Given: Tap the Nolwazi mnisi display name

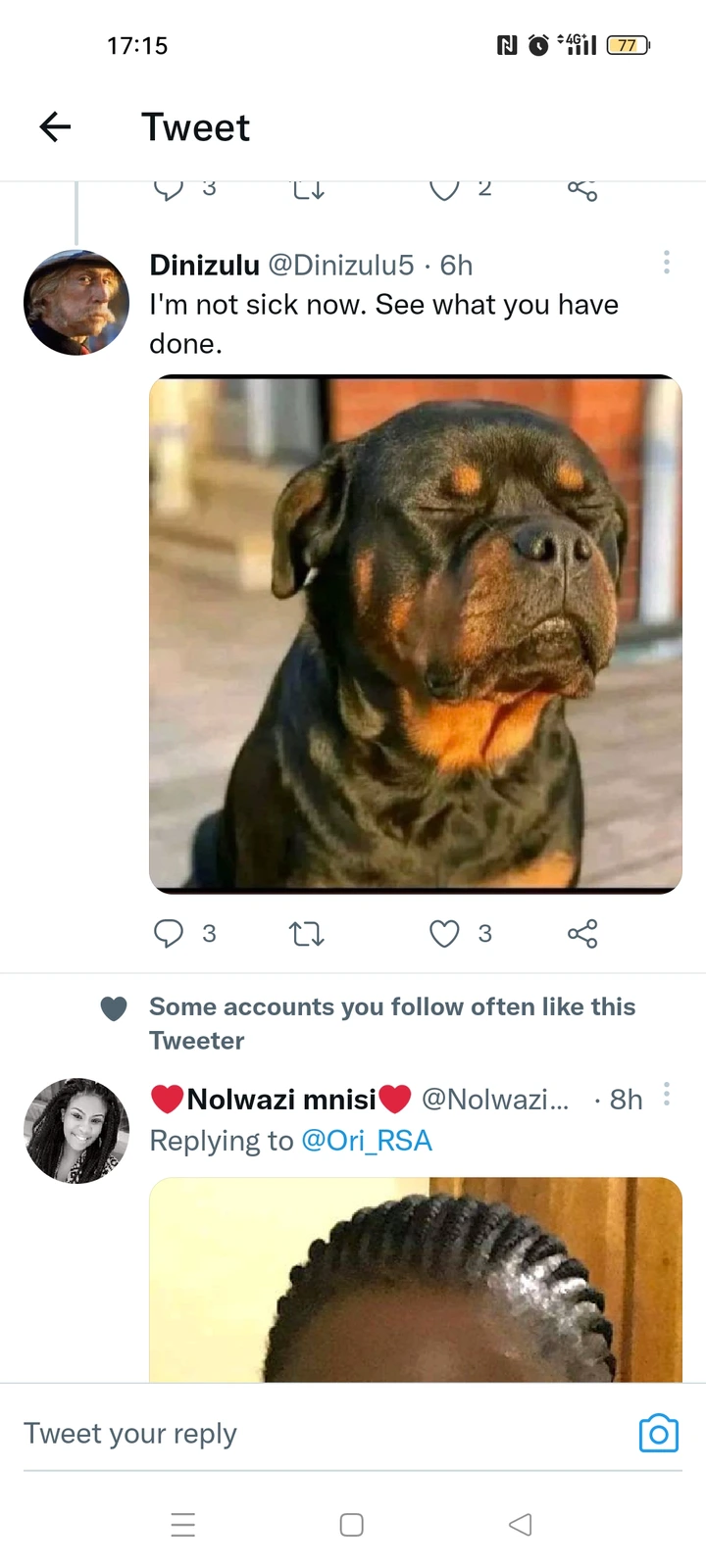Looking at the screenshot, I should click(281, 1100).
